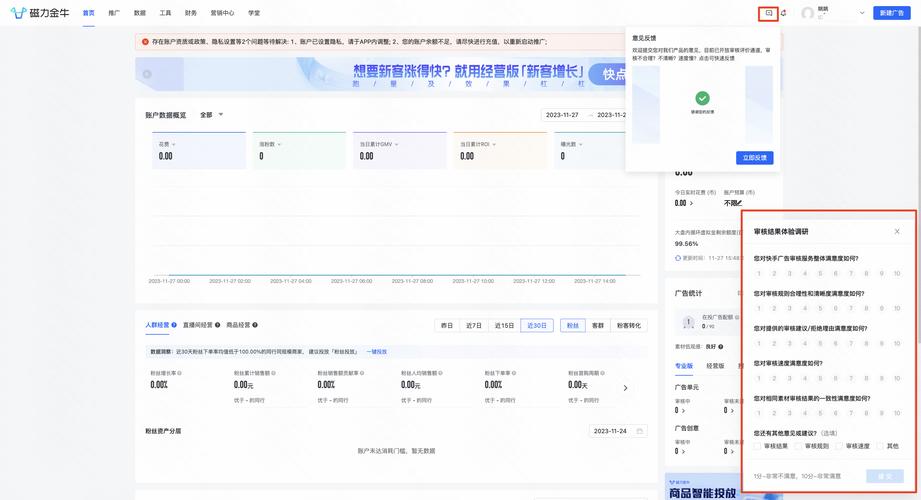Click the refresh icon beside 更新时间
921x500 pixels.
click(678, 258)
